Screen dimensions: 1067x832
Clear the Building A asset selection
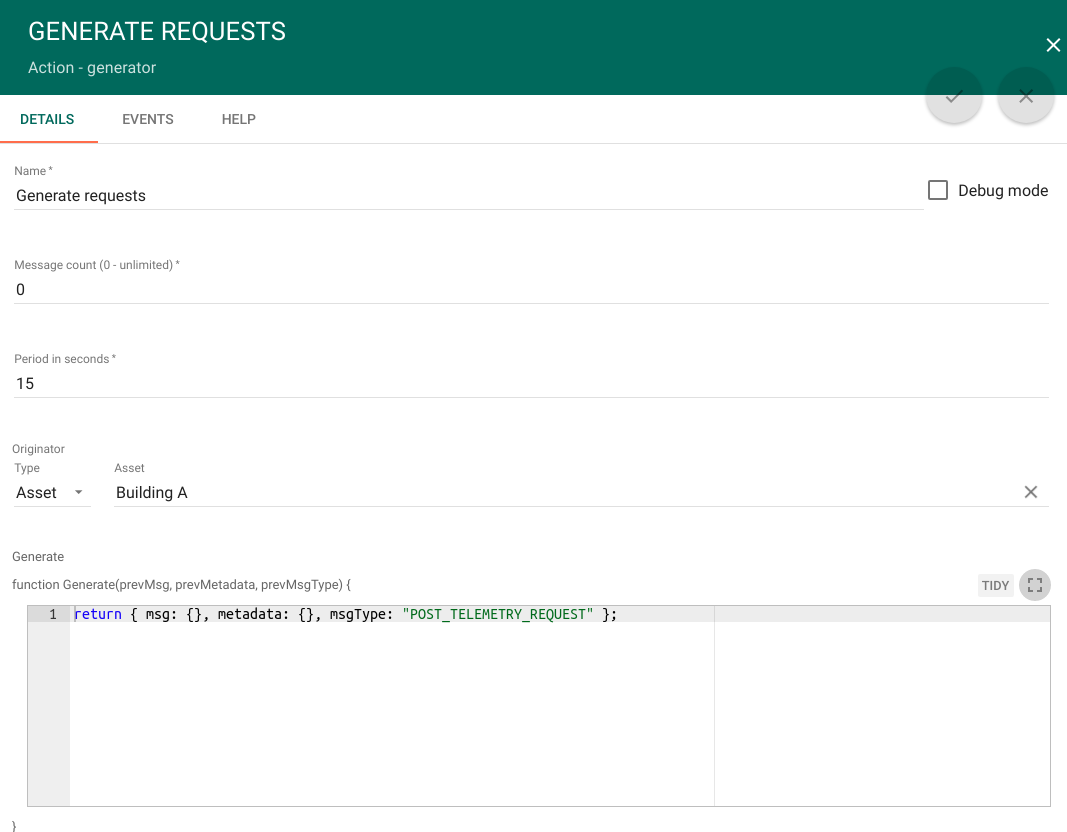click(x=1030, y=492)
